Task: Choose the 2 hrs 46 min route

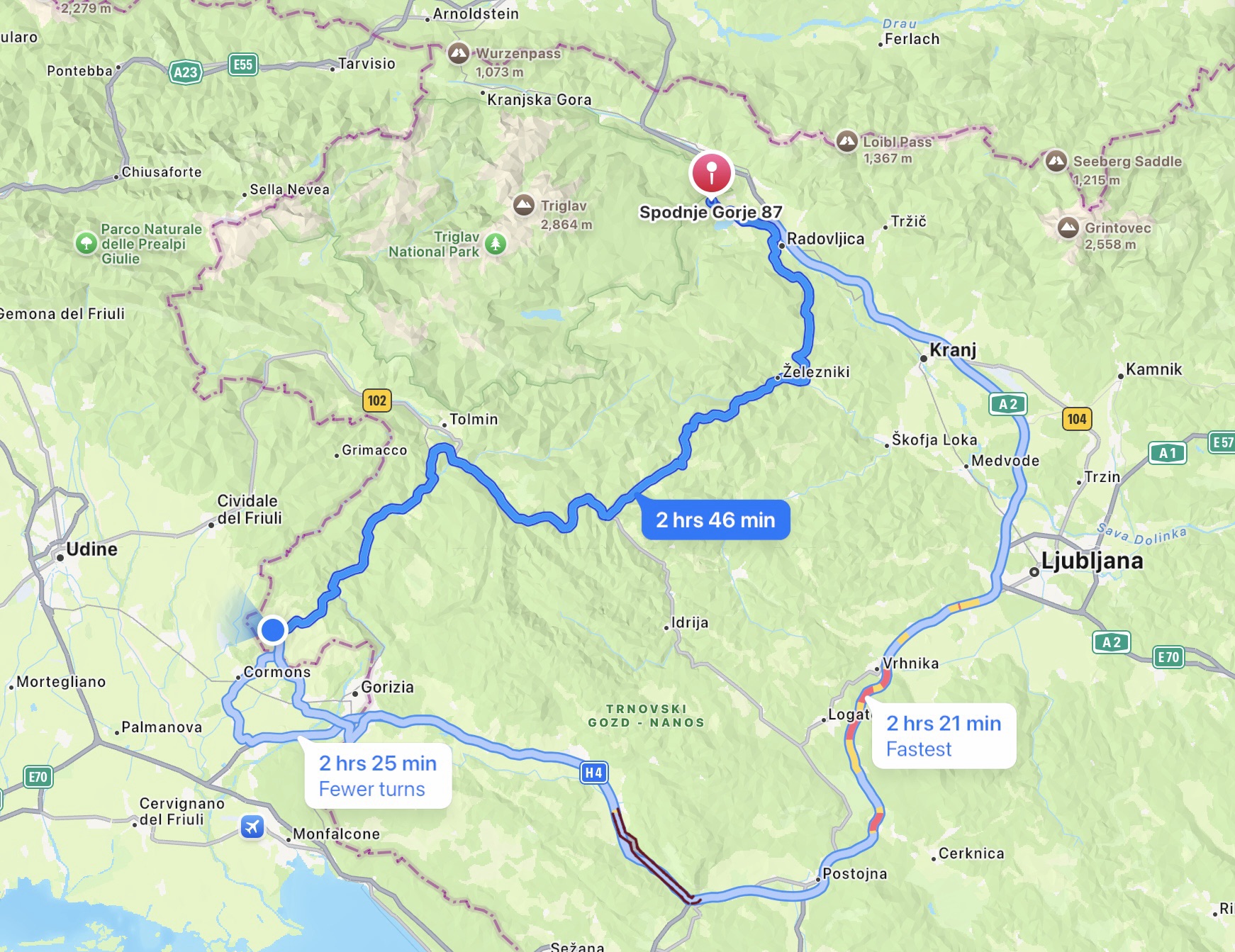Action: tap(715, 520)
